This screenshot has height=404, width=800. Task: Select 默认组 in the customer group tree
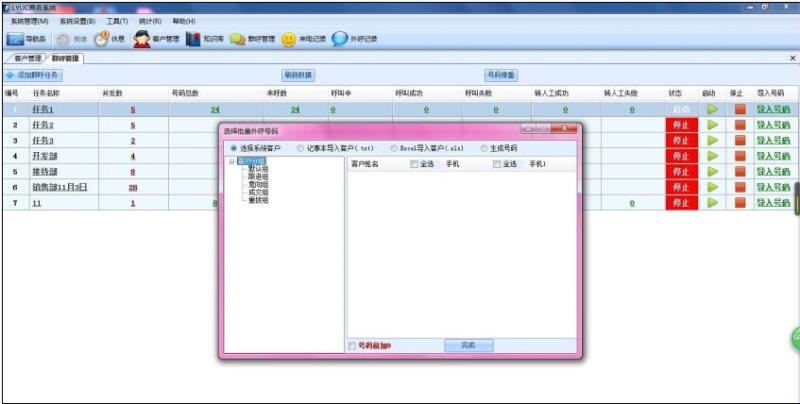258,168
